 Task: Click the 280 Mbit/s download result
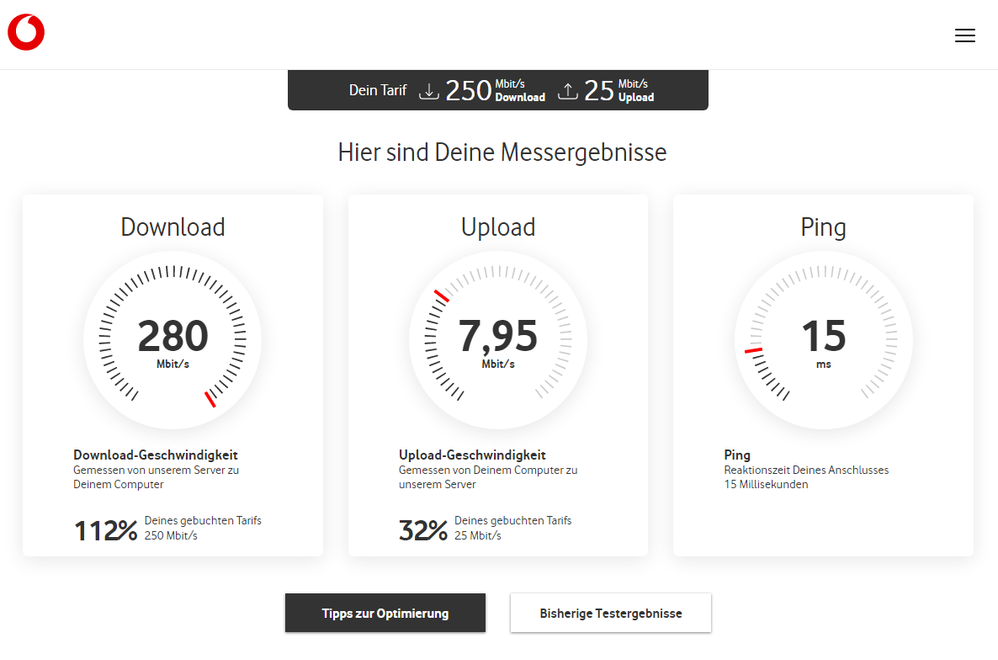click(172, 337)
